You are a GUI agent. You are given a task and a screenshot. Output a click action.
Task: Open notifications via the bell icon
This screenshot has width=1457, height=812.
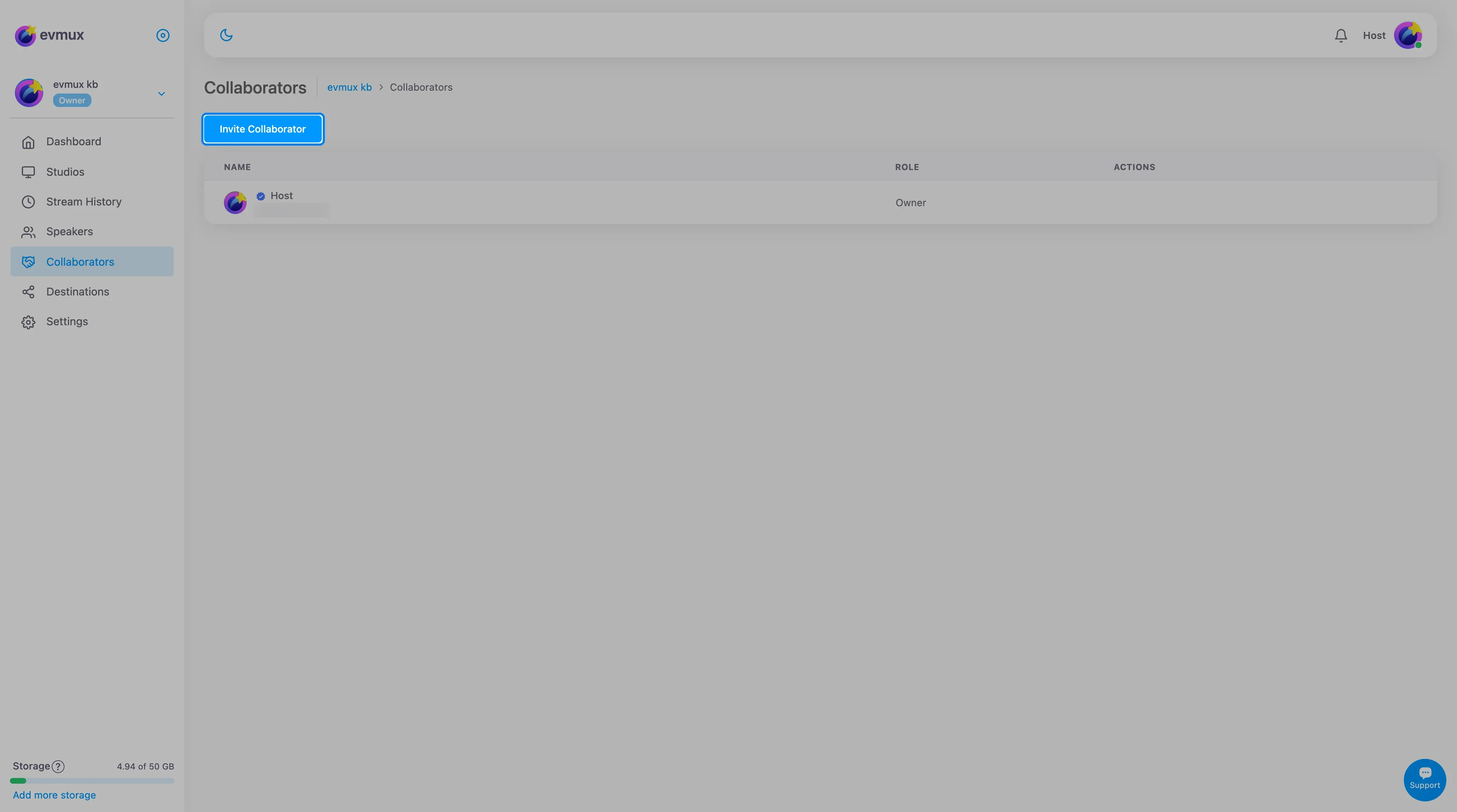point(1340,36)
